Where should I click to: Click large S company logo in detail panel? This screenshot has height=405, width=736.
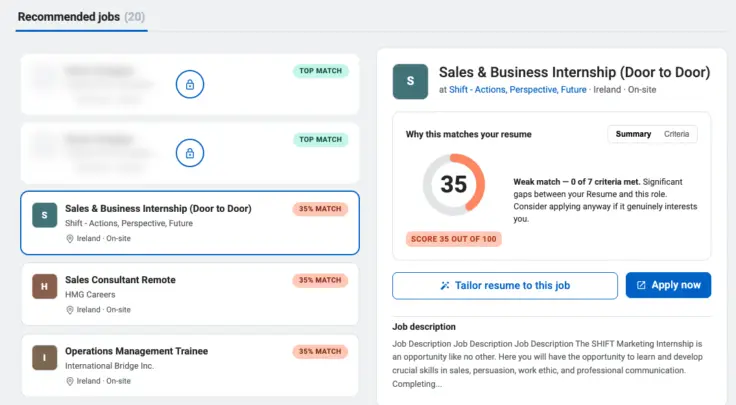(410, 81)
